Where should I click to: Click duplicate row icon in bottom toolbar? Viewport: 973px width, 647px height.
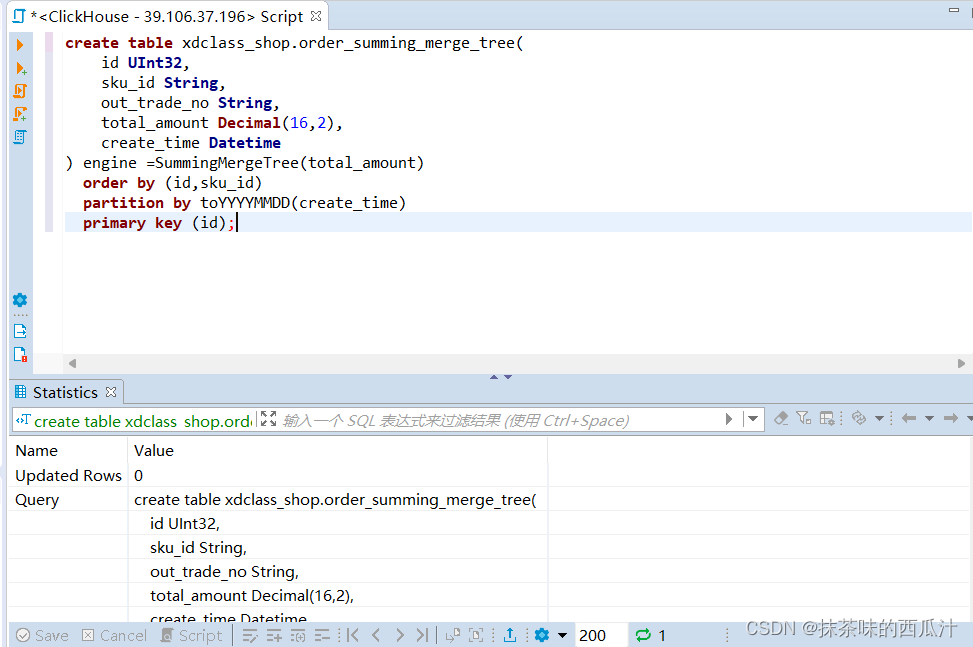[298, 635]
